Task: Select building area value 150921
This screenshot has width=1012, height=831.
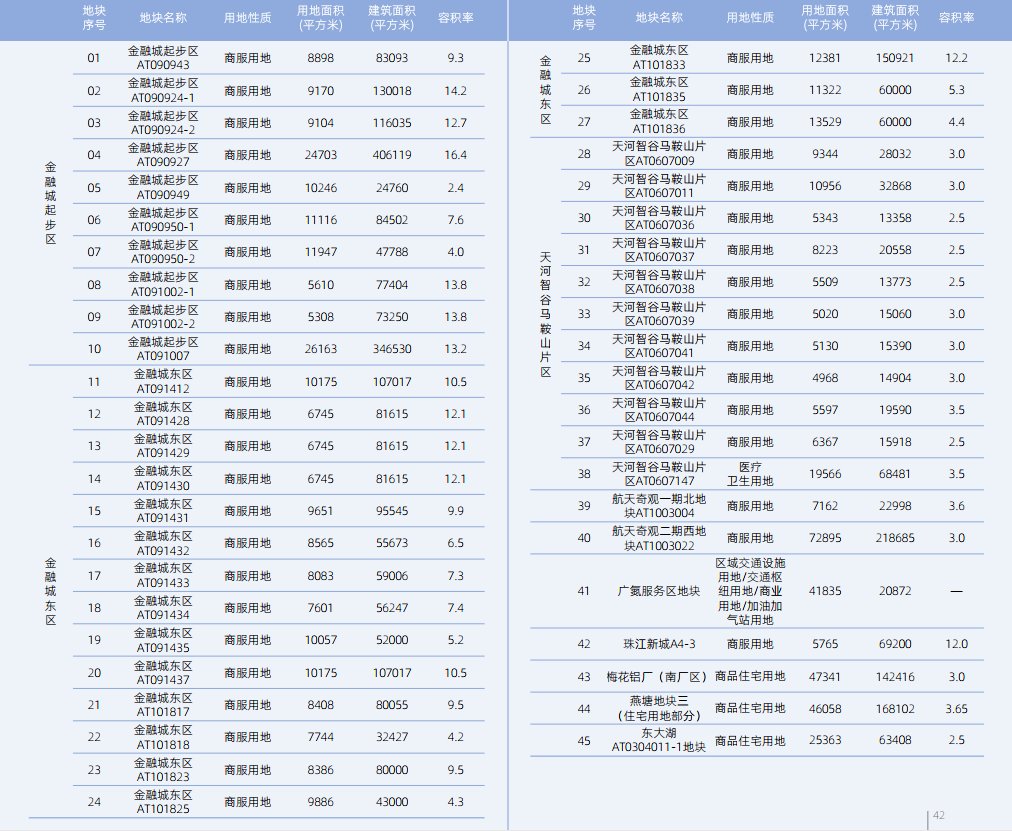Action: [x=895, y=58]
